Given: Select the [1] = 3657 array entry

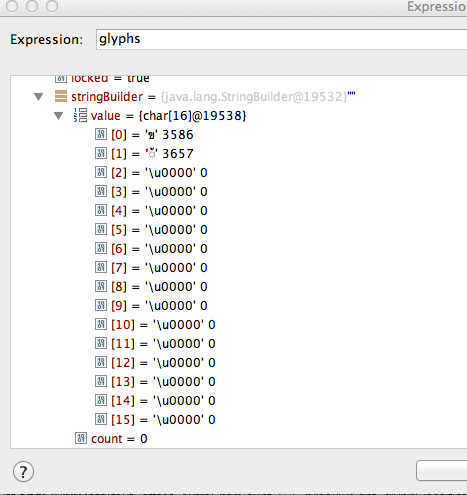Looking at the screenshot, I should [x=152, y=154].
